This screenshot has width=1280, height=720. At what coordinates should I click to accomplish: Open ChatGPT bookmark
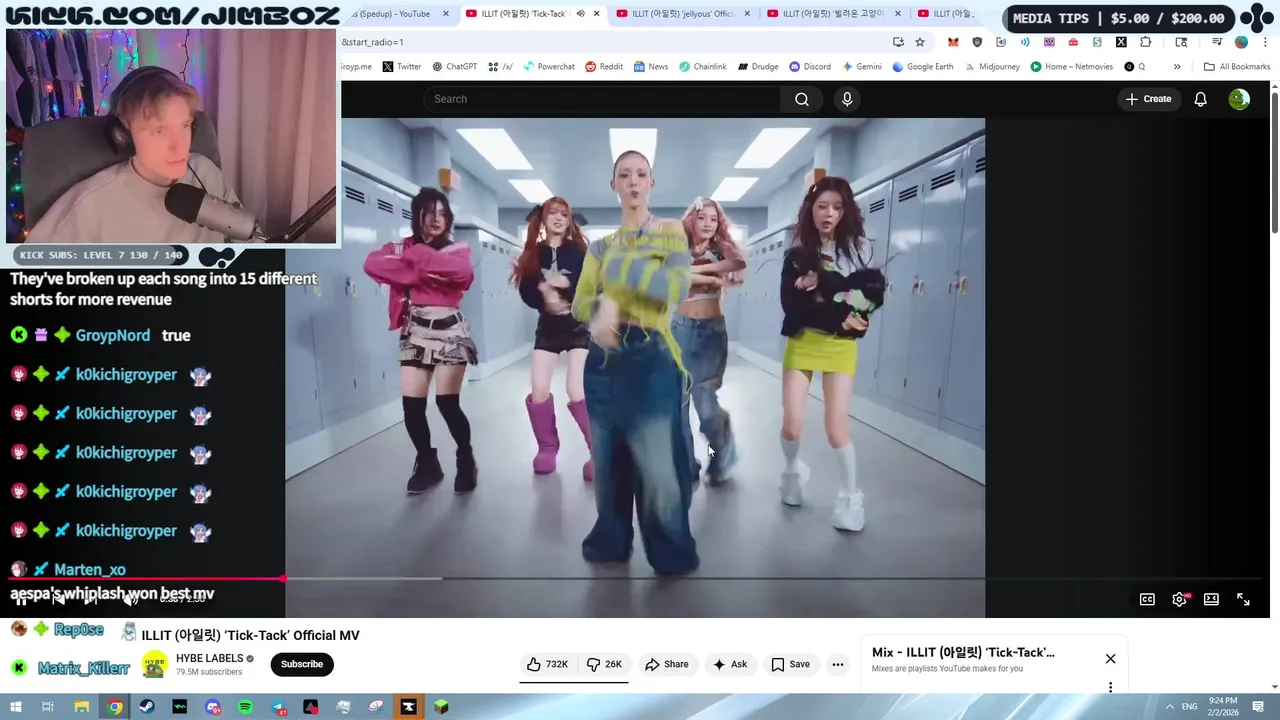[454, 67]
